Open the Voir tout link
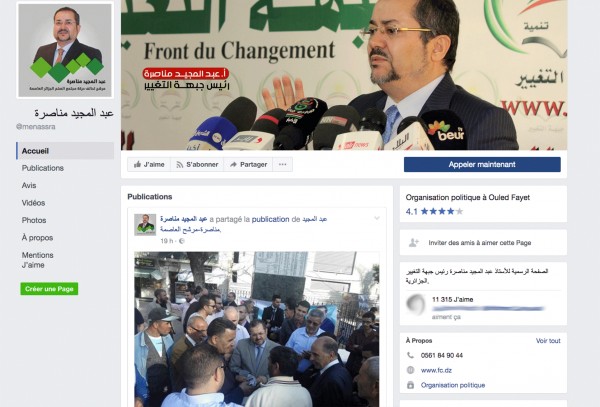The width and height of the screenshot is (600, 407). point(548,340)
